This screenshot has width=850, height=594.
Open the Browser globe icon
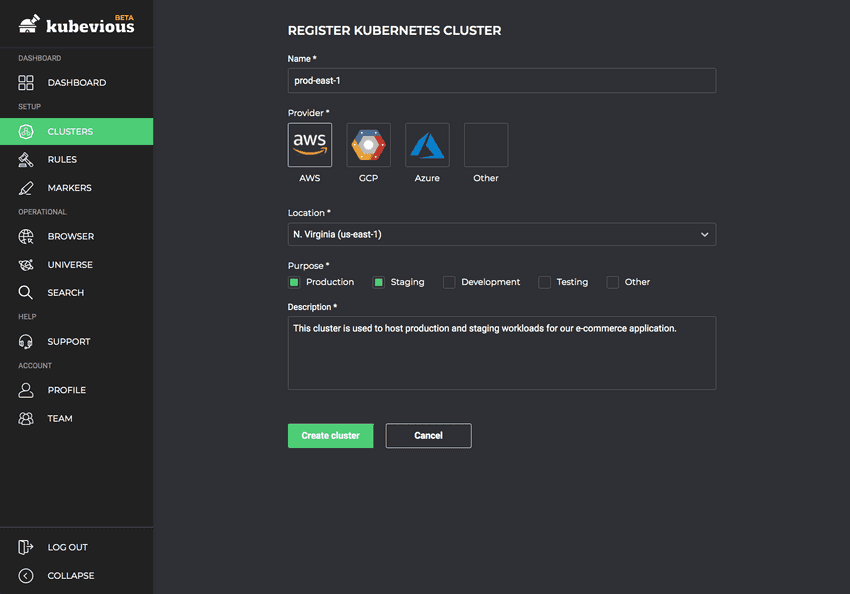(x=27, y=237)
